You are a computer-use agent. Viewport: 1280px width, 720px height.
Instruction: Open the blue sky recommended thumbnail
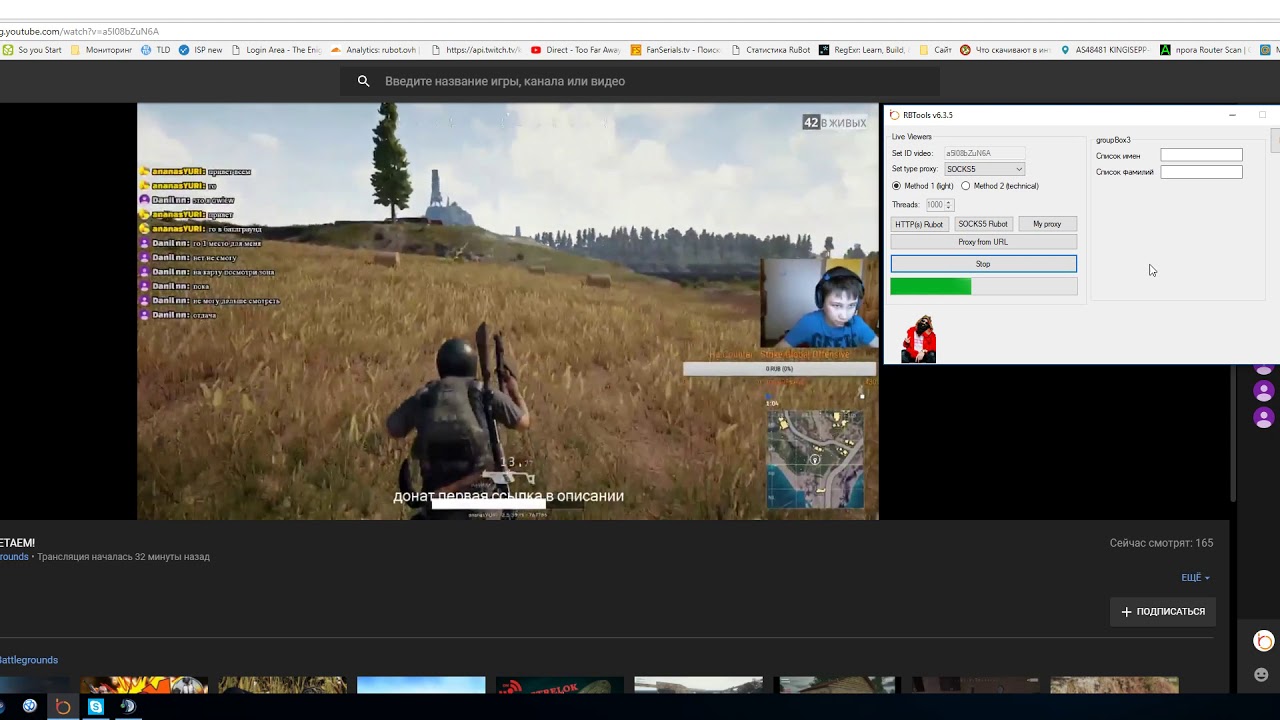(x=421, y=685)
